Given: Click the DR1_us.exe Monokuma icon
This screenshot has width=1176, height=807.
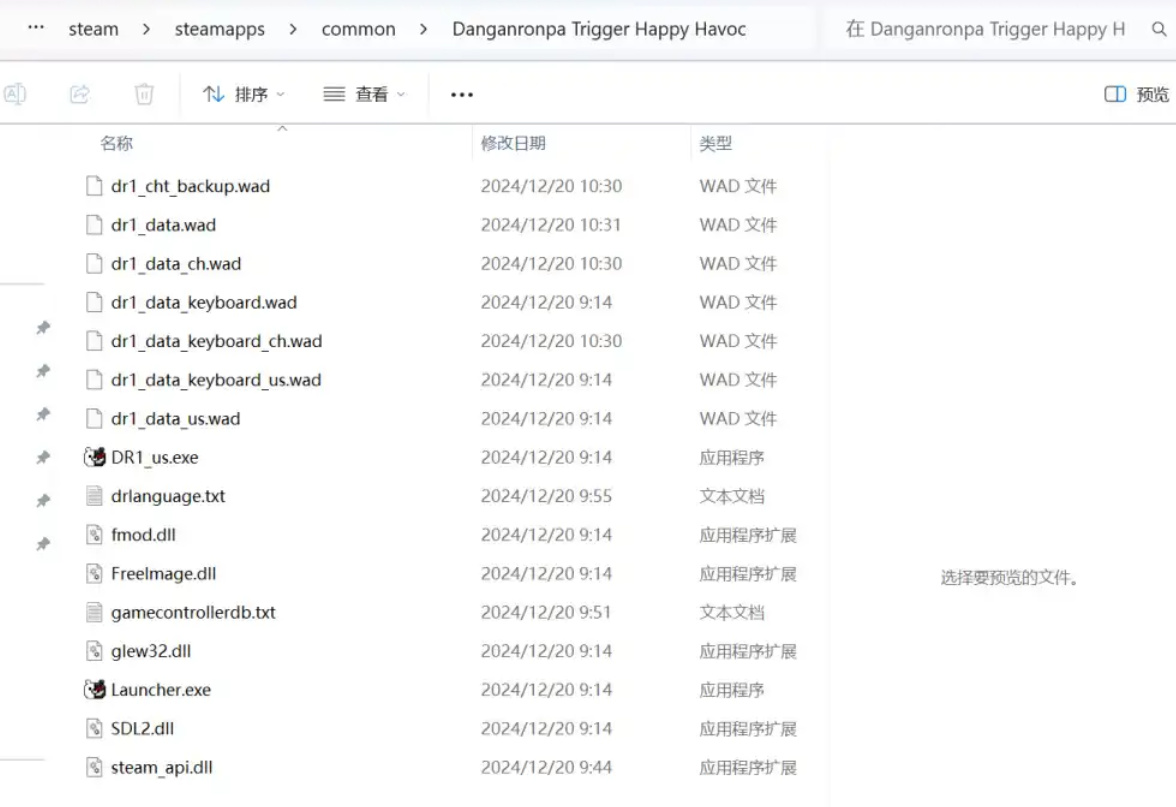Looking at the screenshot, I should tap(94, 457).
